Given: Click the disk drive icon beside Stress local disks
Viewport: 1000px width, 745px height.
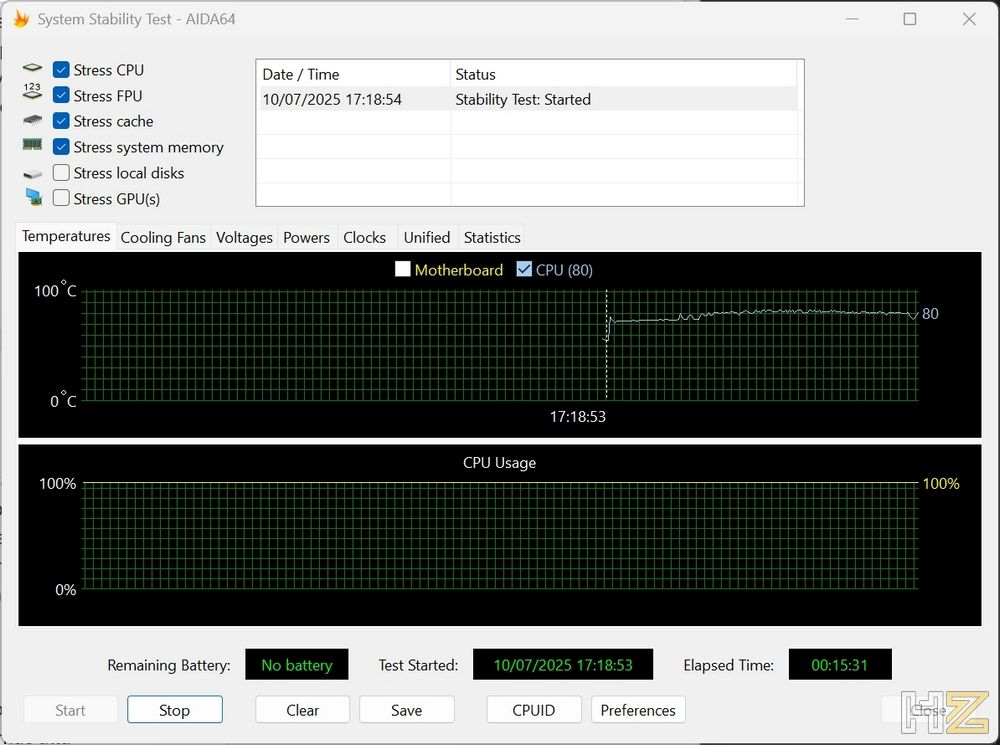Looking at the screenshot, I should point(32,173).
